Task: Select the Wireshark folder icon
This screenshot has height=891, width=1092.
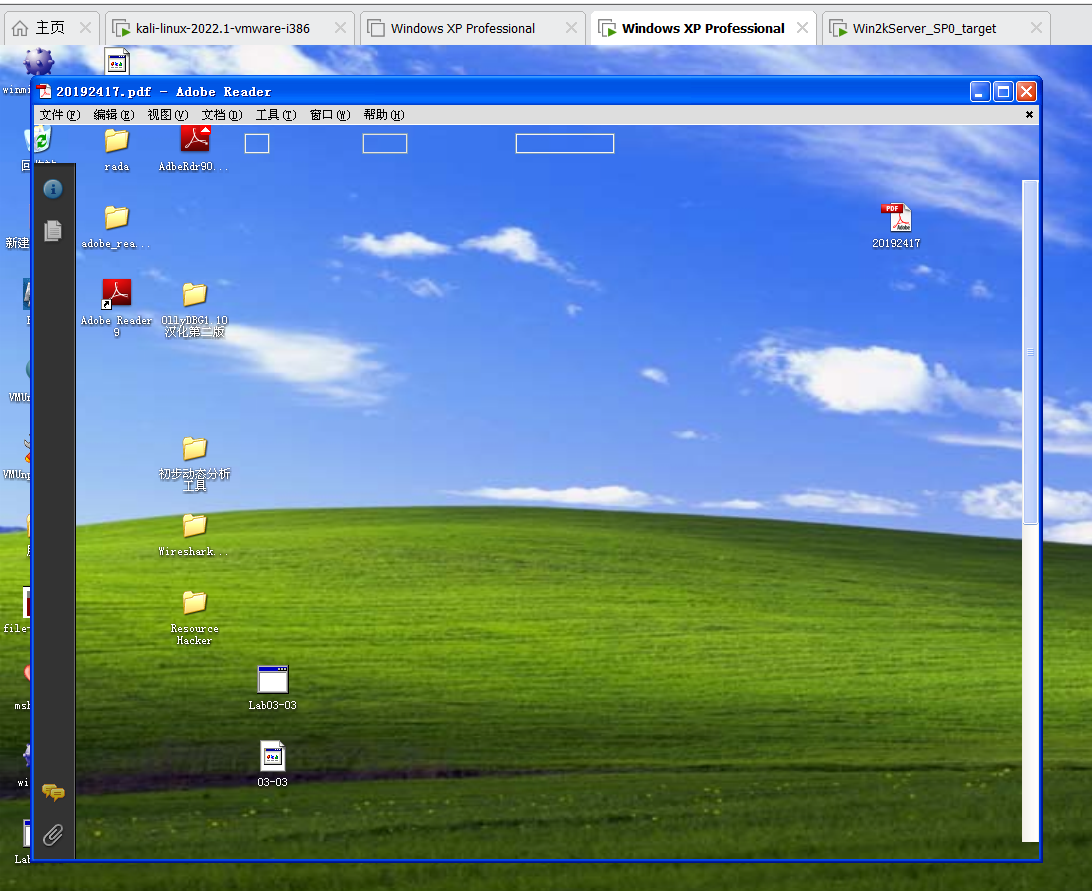Action: coord(194,526)
